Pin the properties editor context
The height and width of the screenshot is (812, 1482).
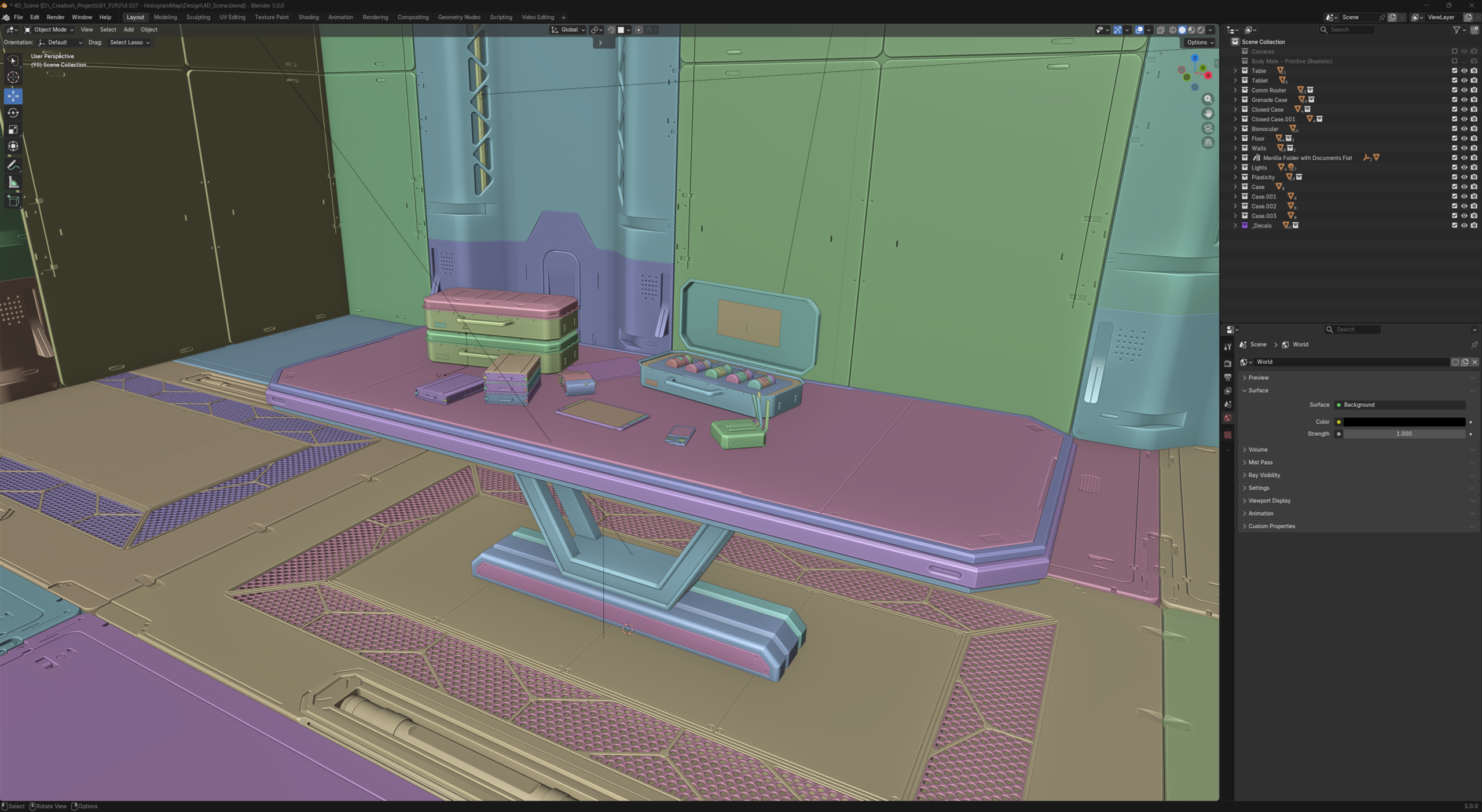click(x=1474, y=345)
